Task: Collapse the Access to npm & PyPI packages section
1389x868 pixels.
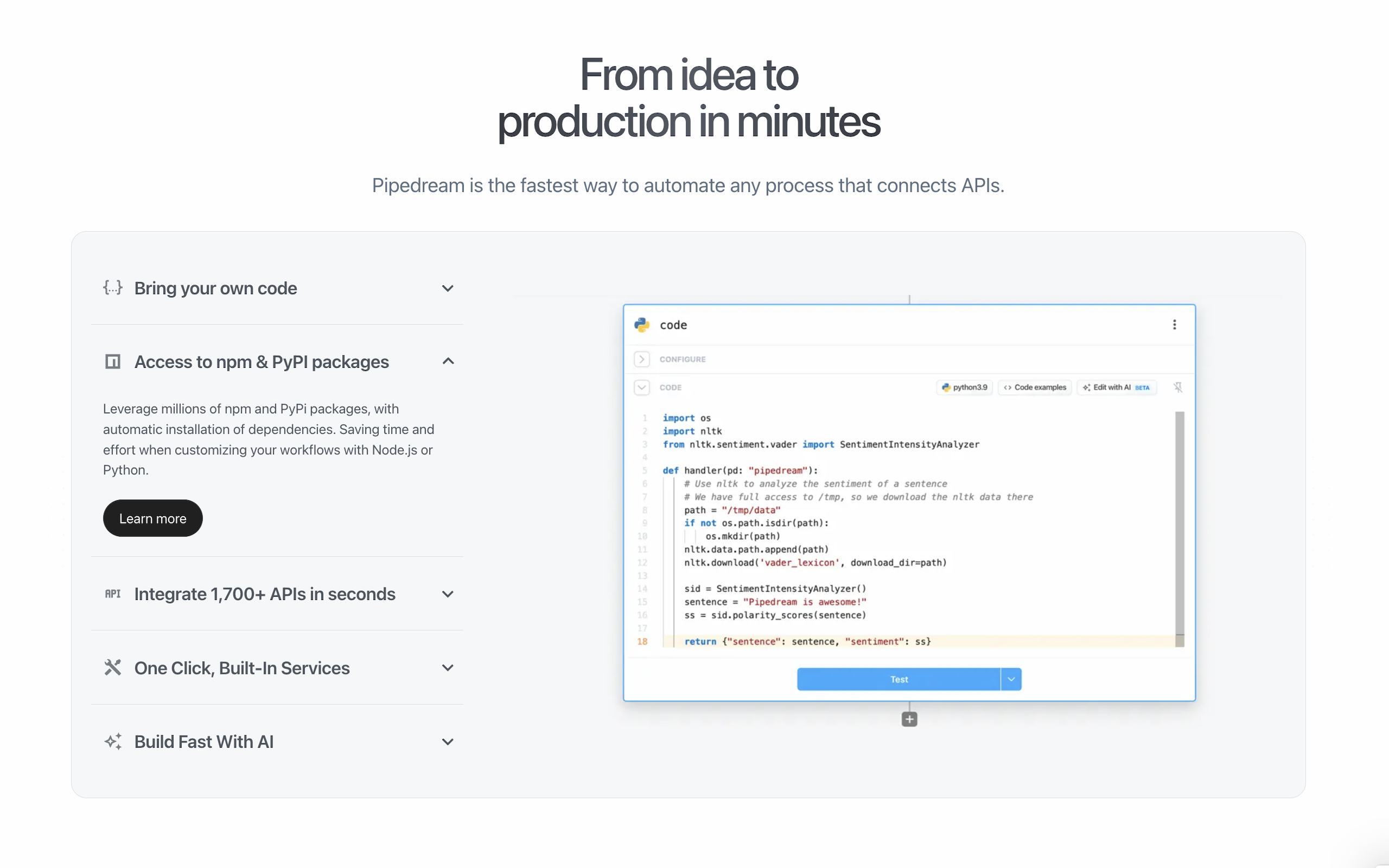Action: pyautogui.click(x=448, y=361)
